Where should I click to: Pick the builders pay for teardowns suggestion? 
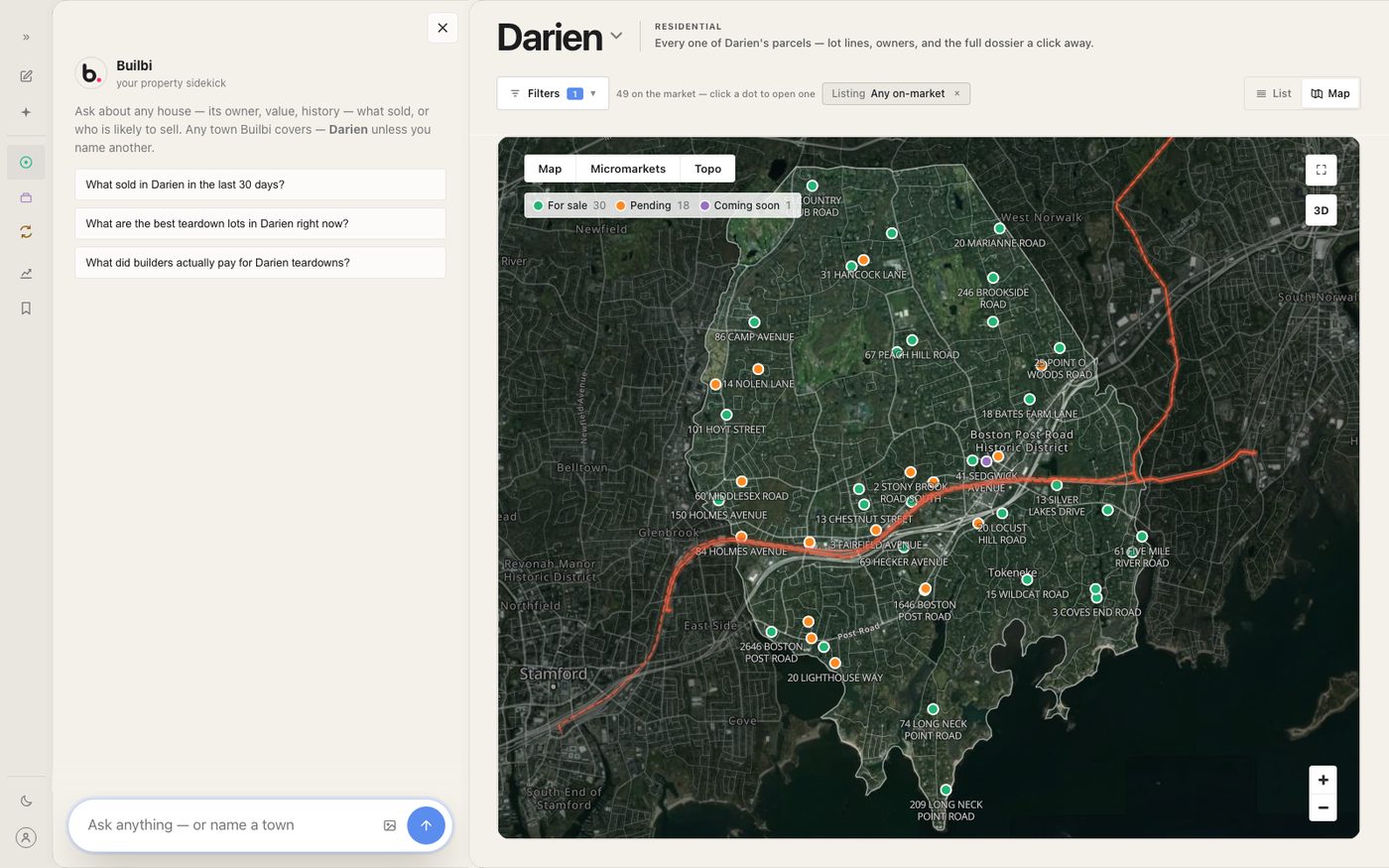point(260,263)
